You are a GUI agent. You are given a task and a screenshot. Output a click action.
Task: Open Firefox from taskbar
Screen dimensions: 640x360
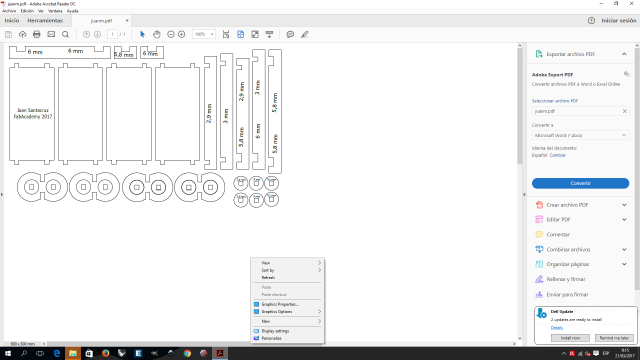(x=105, y=353)
